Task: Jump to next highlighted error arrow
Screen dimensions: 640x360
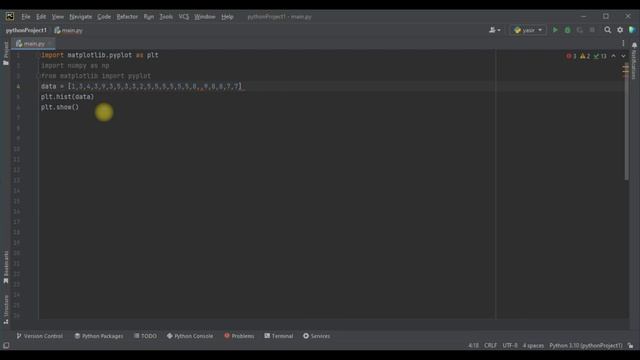Action: pyautogui.click(x=623, y=56)
